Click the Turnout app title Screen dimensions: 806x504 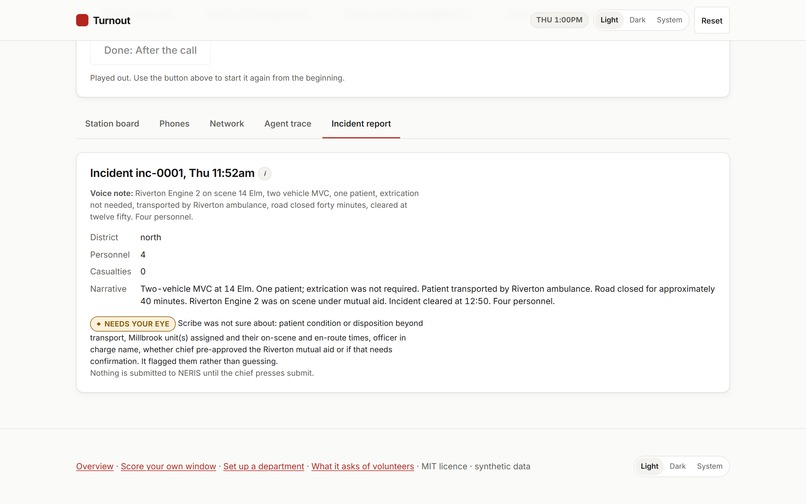112,21
